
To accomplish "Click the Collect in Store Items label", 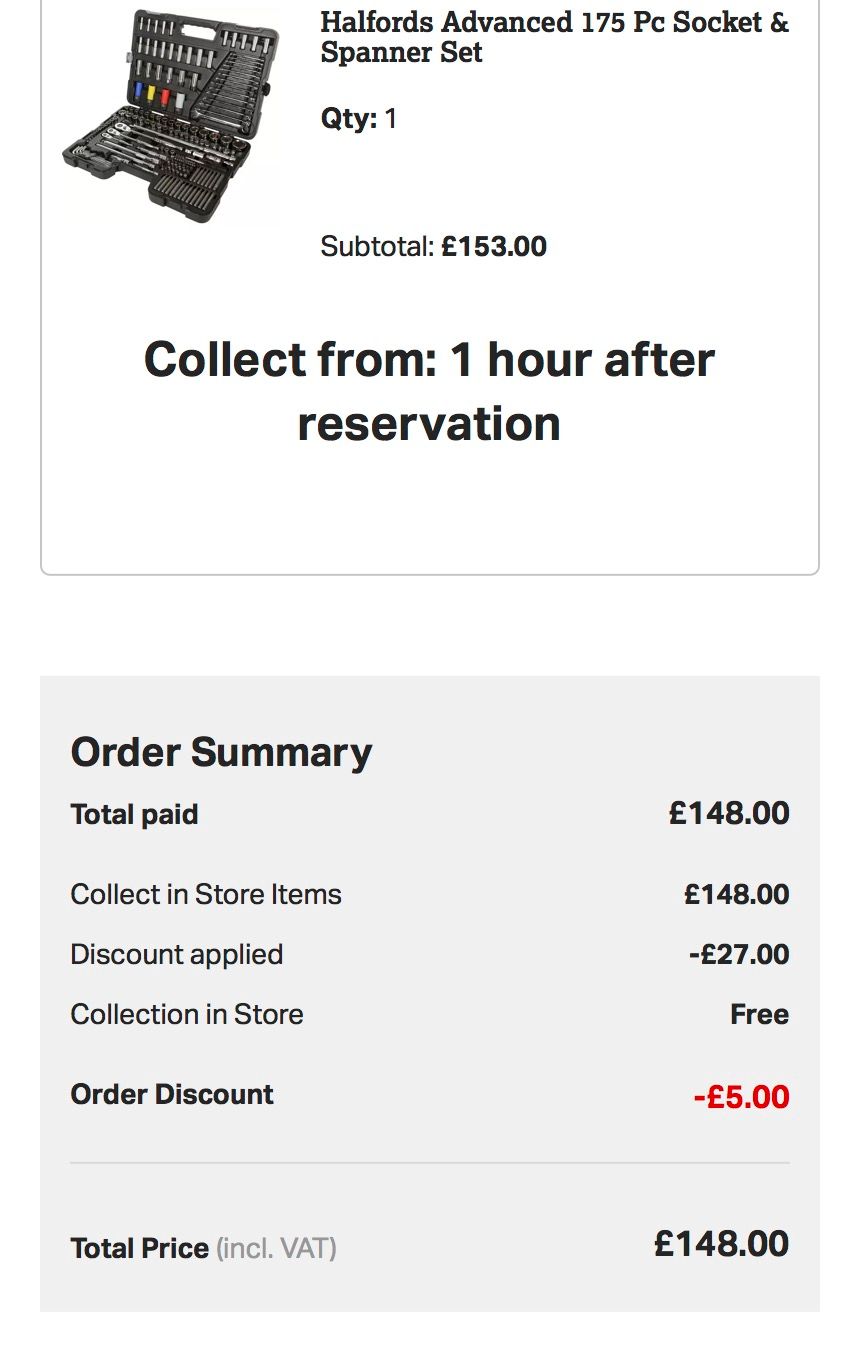I will click(206, 894).
